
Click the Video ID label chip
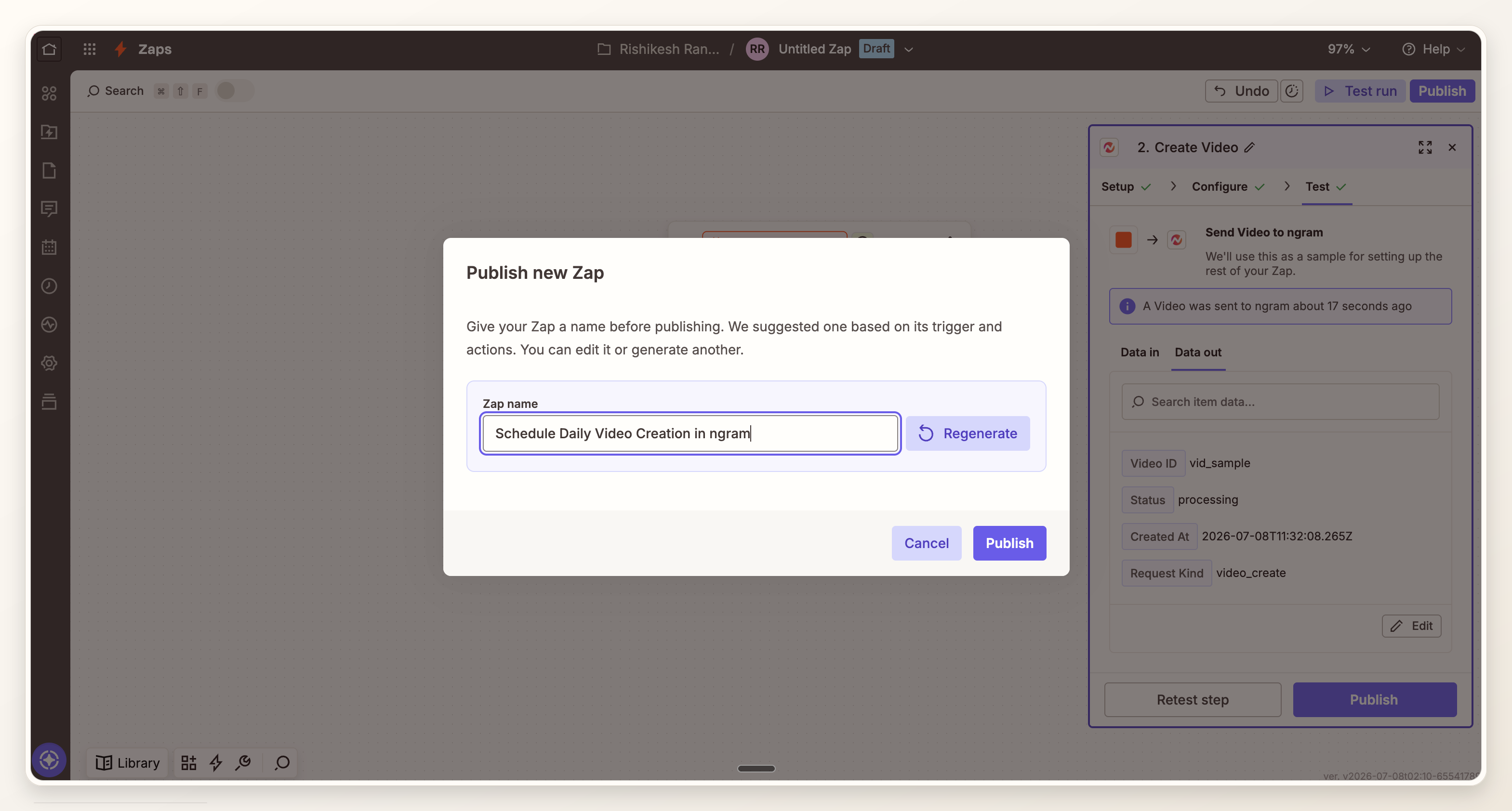pyautogui.click(x=1154, y=463)
